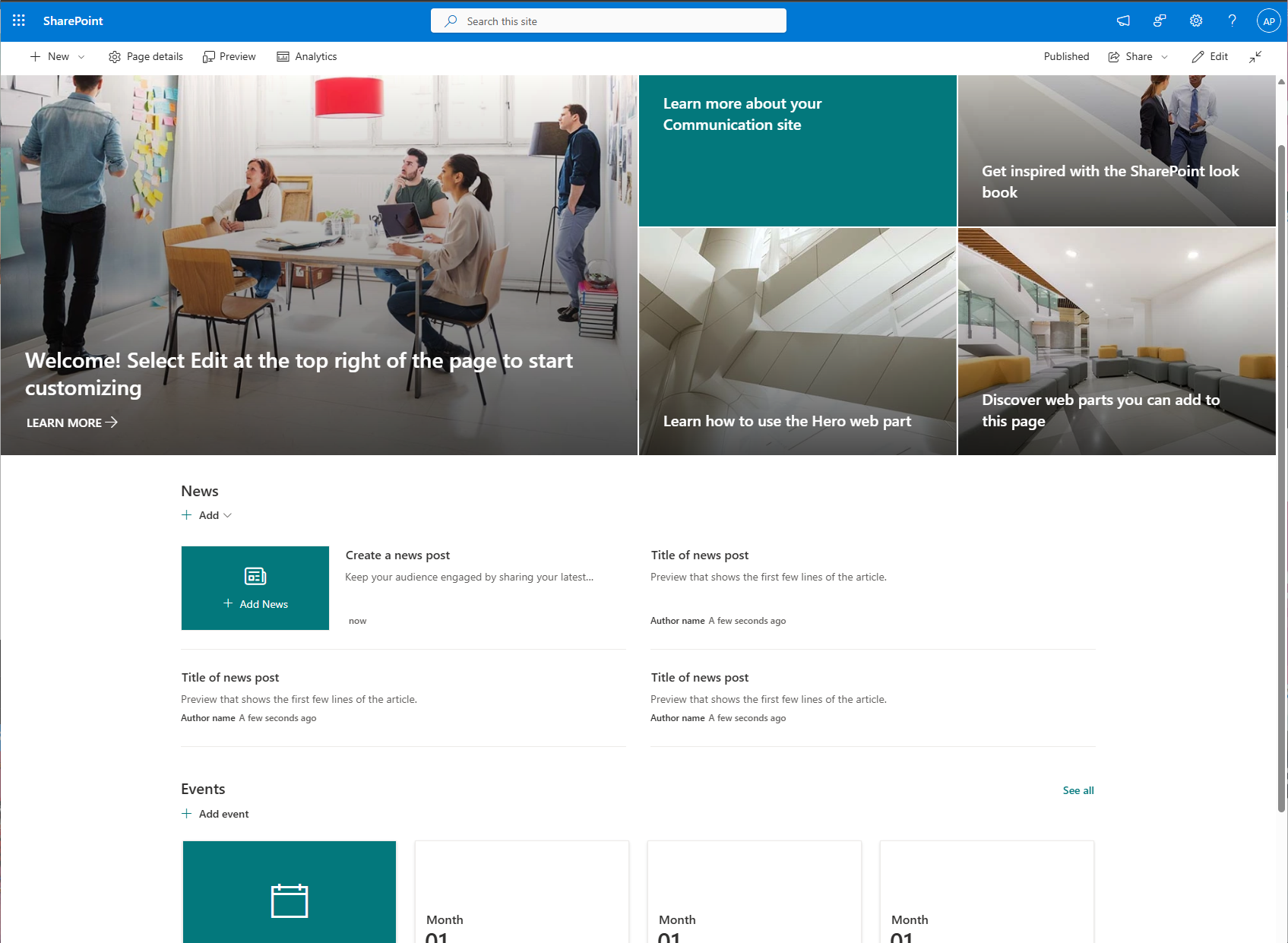The image size is (1288, 943).
Task: Click the SharePoint home title
Action: click(73, 21)
